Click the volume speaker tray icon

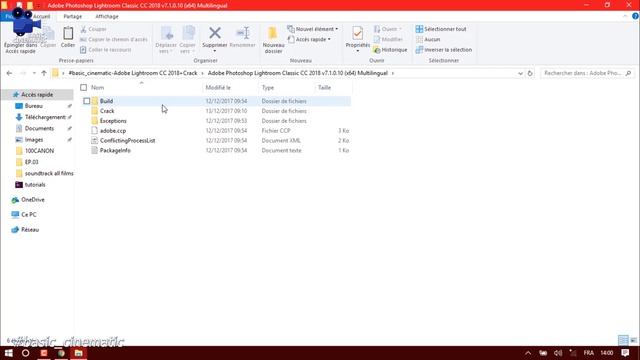[x=558, y=353]
